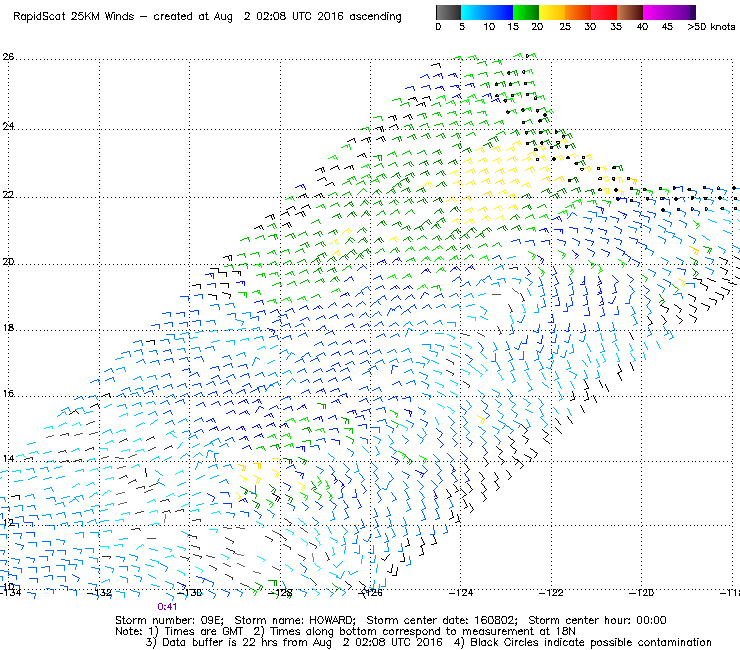Click the 'Times are GMT' note
Viewport: 740px width, 650px height.
pos(204,631)
